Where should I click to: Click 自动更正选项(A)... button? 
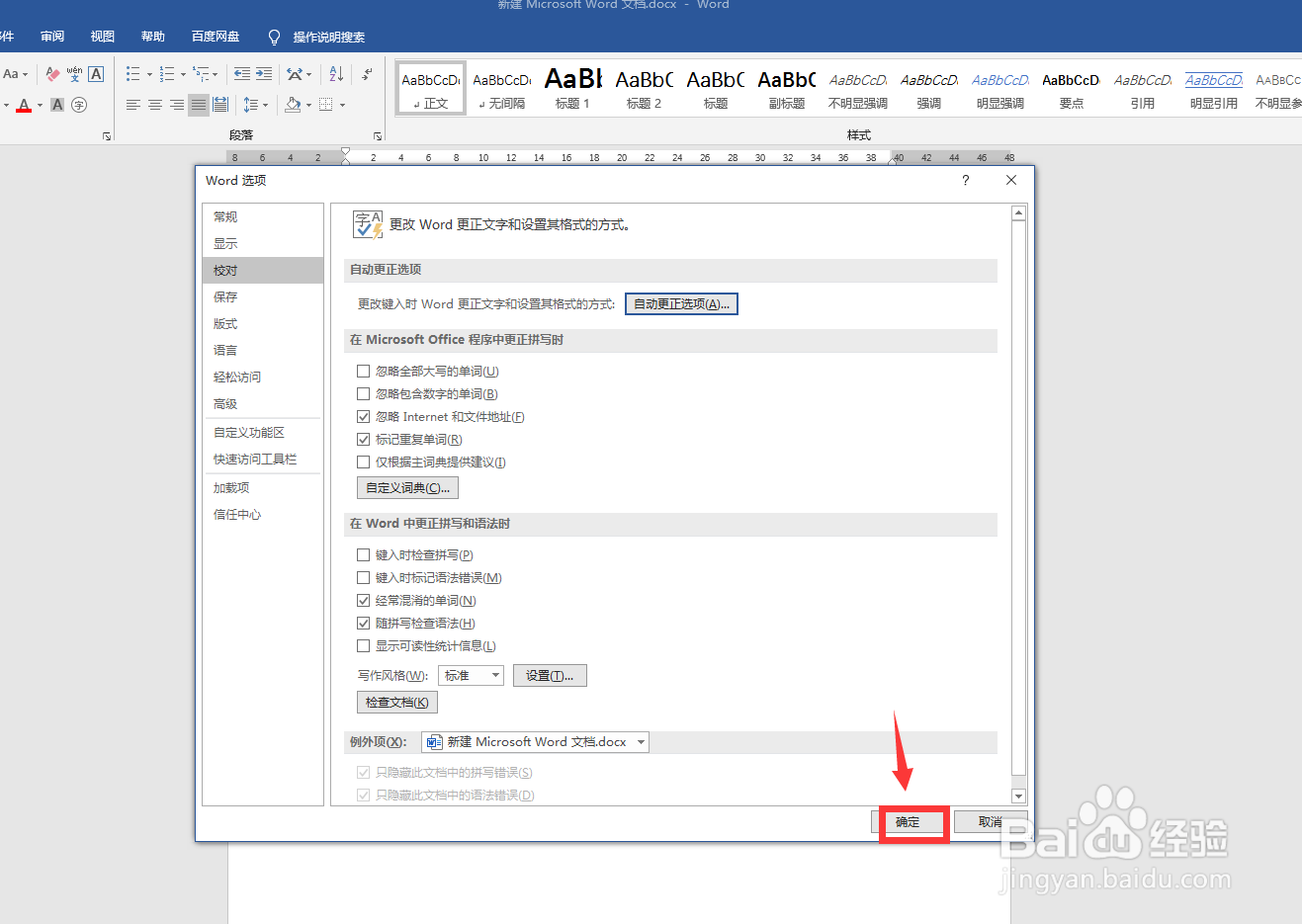(681, 304)
